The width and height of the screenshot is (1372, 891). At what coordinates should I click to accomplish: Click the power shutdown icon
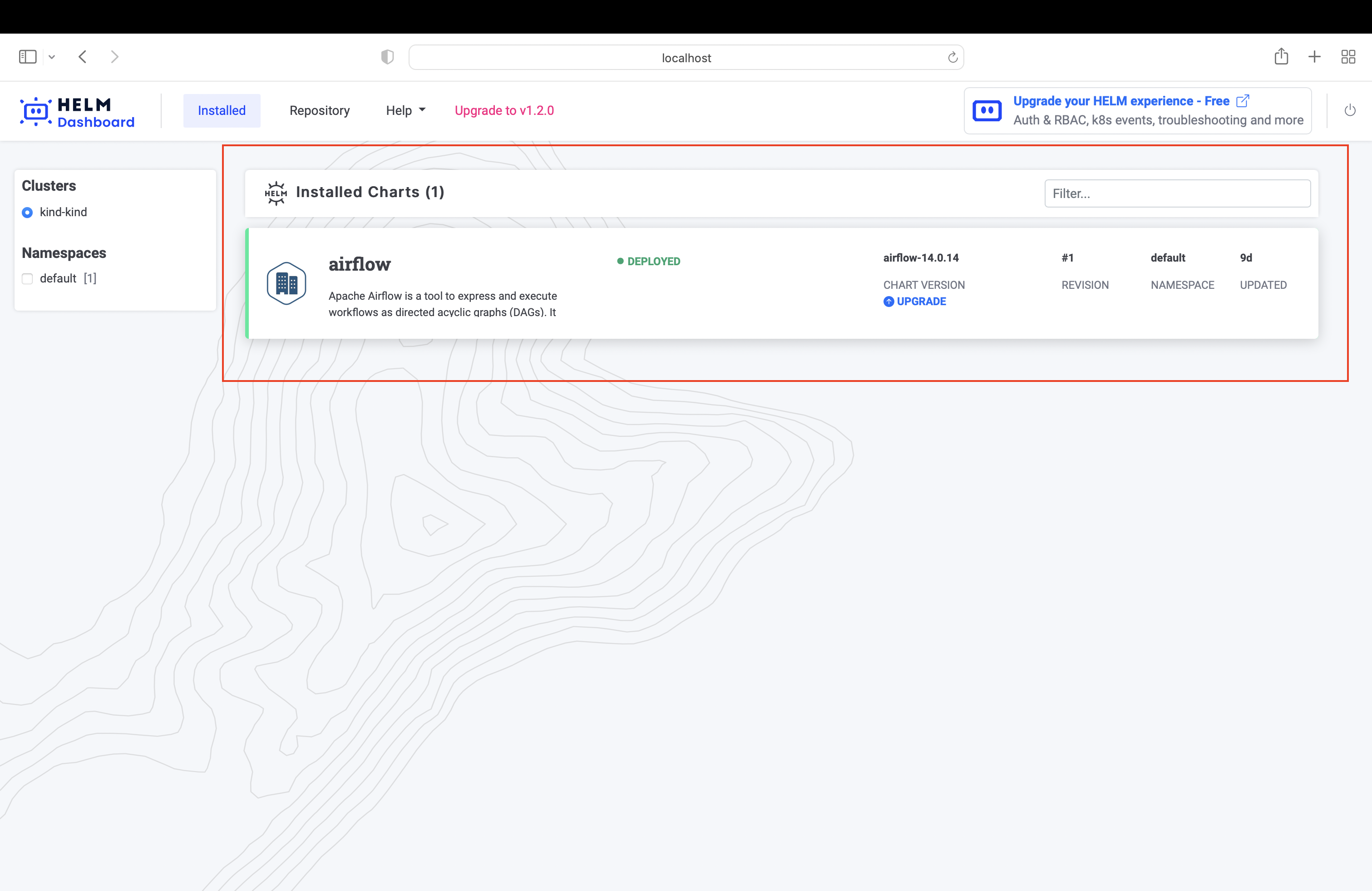point(1349,110)
